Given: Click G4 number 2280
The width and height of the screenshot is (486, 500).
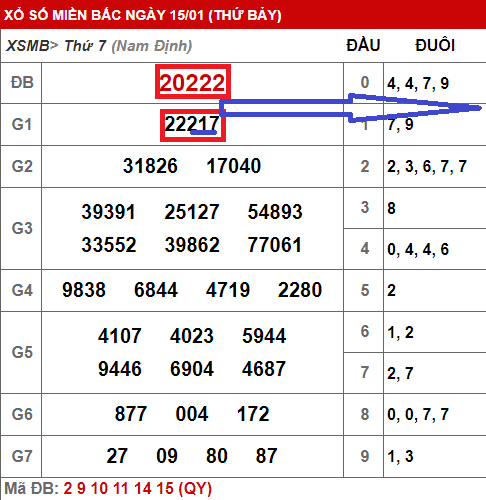Looking at the screenshot, I should 300,290.
